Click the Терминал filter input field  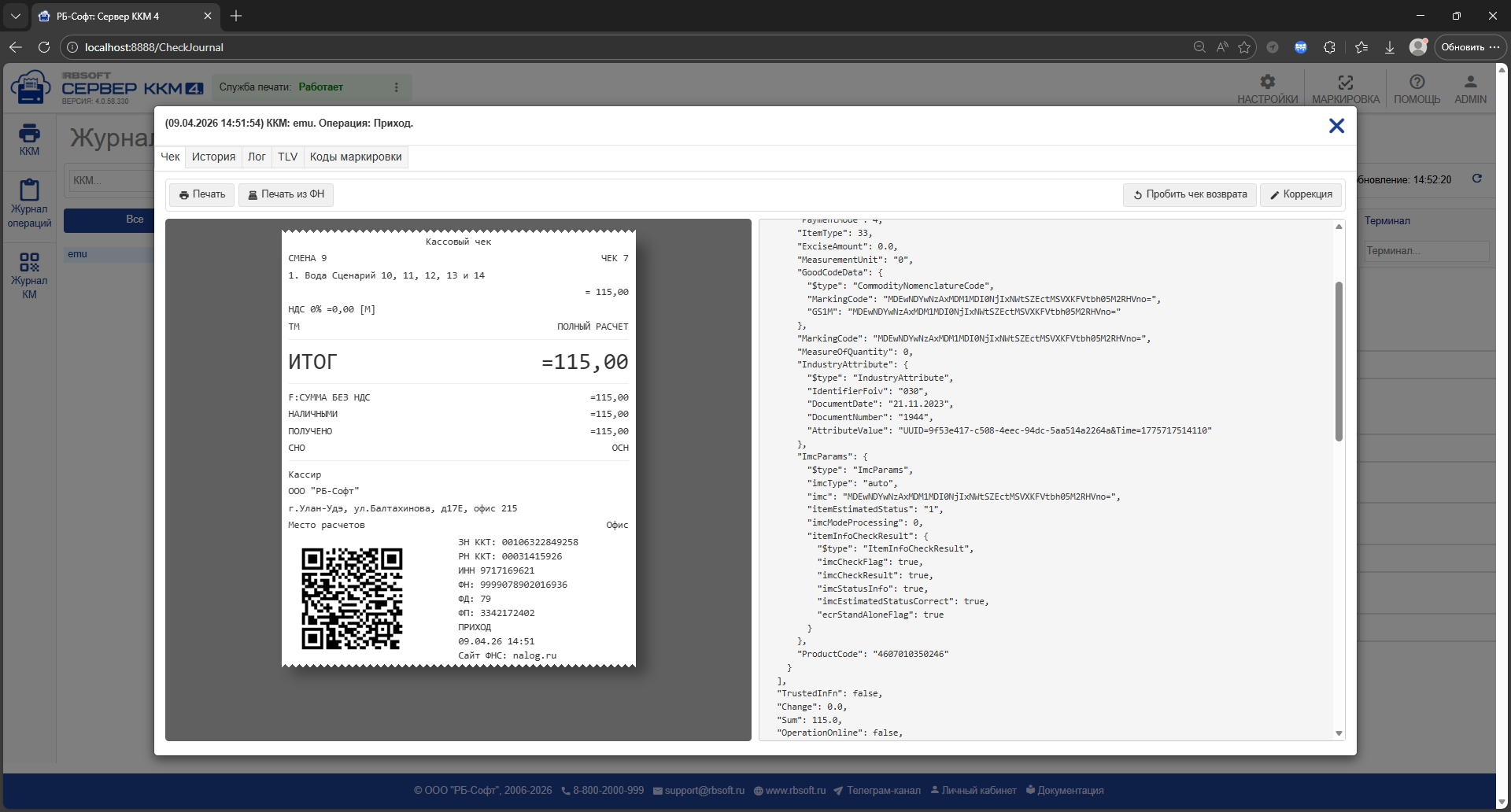pos(1427,251)
